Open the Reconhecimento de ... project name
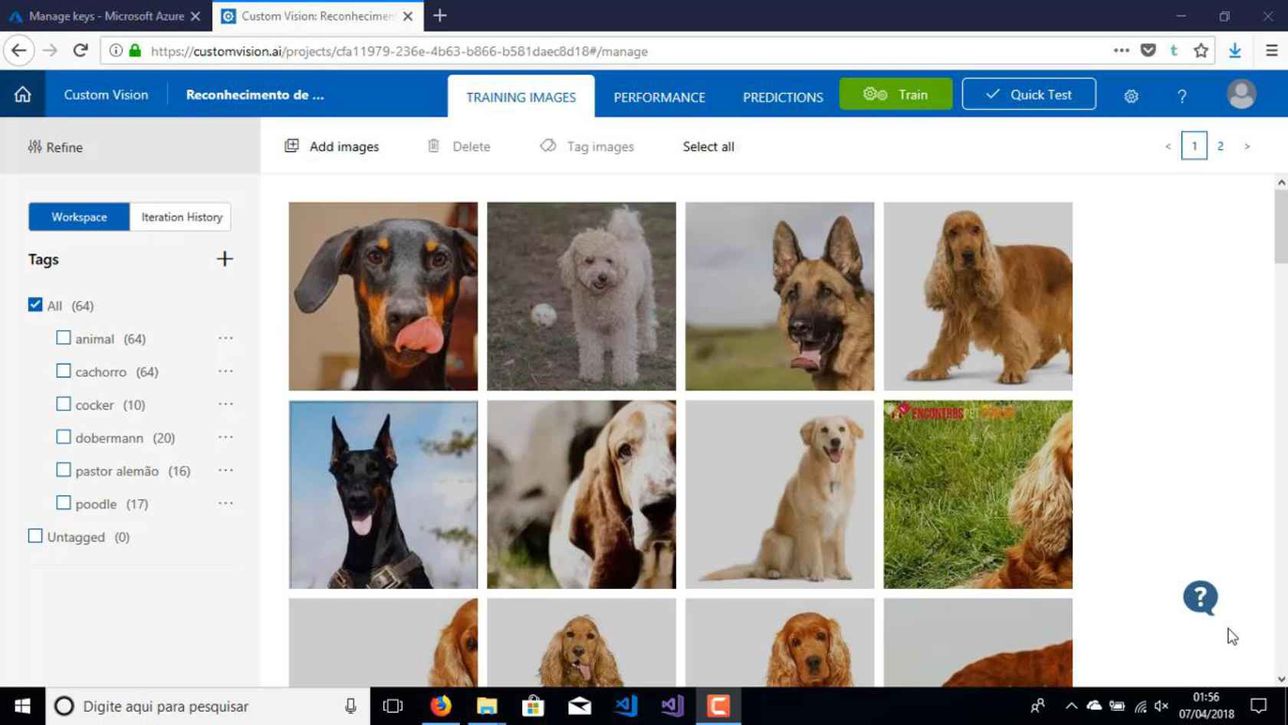This screenshot has height=725, width=1288. [x=255, y=95]
